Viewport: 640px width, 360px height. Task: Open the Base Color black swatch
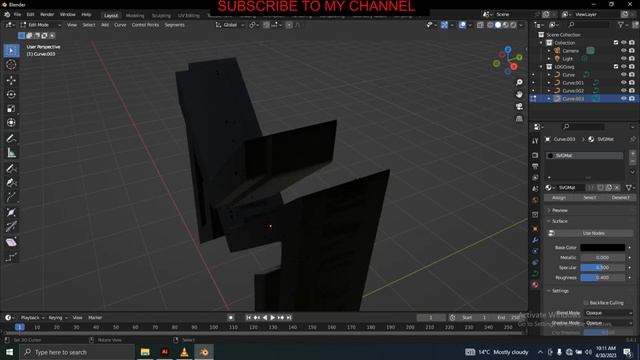[x=602, y=247]
